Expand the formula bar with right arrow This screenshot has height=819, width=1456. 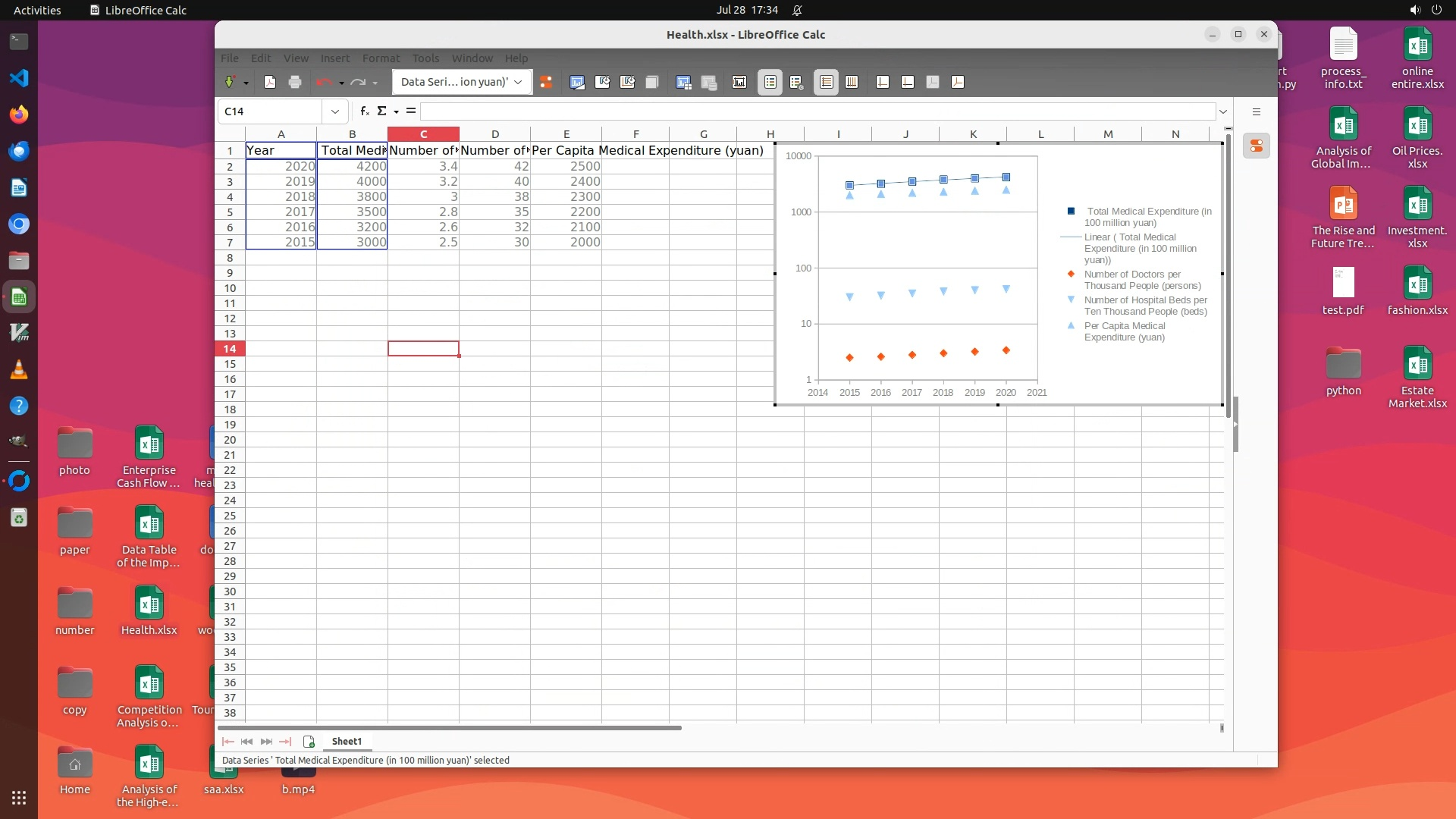(x=1222, y=111)
